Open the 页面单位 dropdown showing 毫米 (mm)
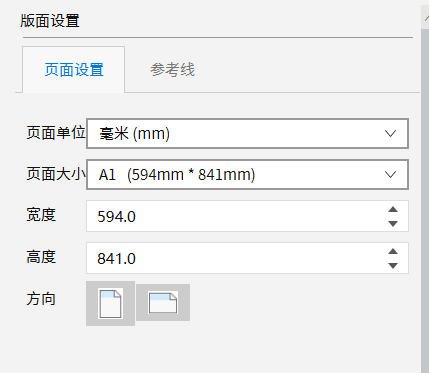Image resolution: width=429 pixels, height=373 pixels. 247,134
